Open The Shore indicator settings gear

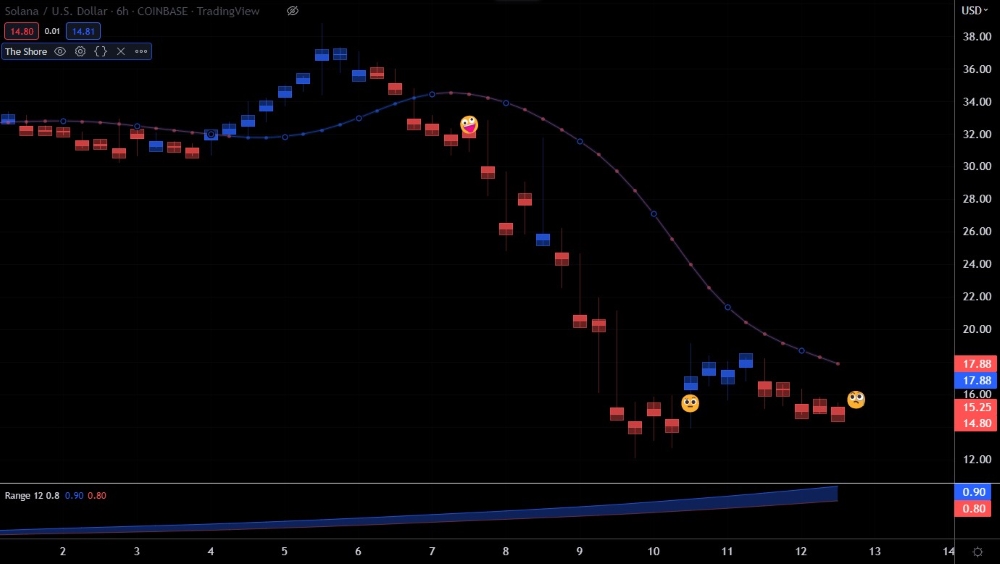[80, 52]
